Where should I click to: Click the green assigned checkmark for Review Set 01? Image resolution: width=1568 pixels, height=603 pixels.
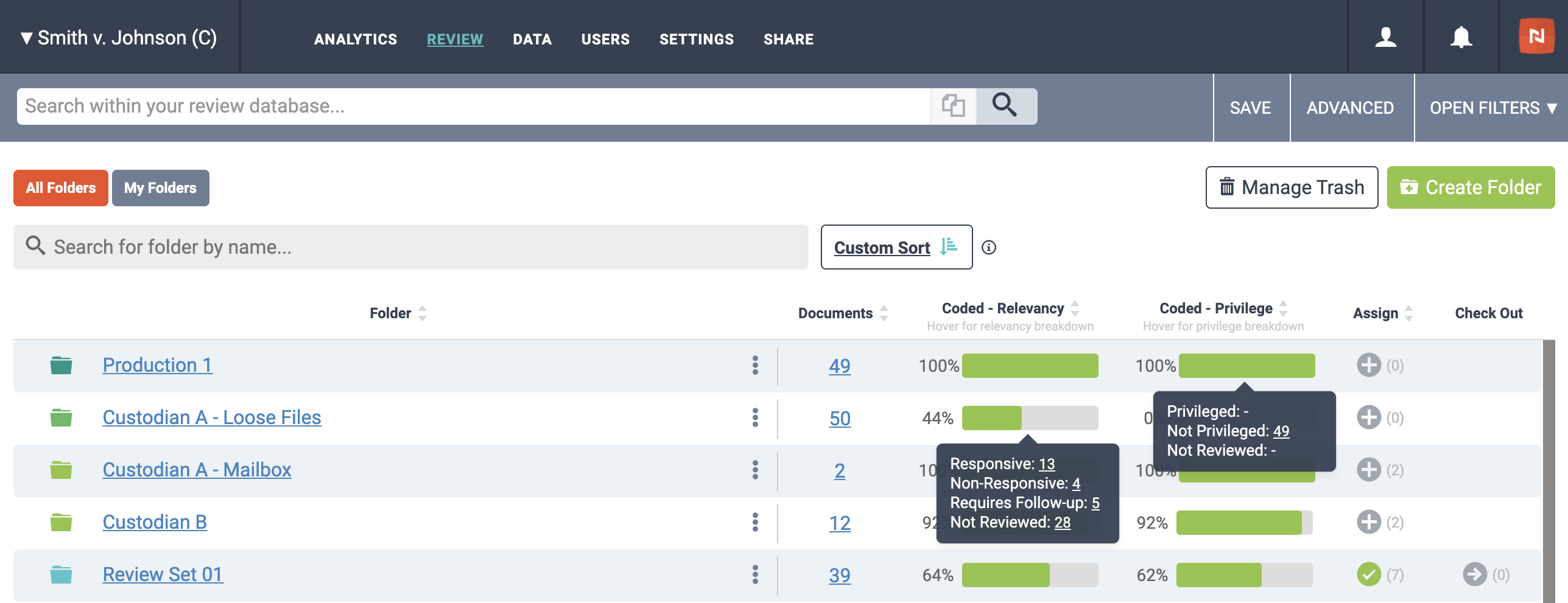[1369, 574]
